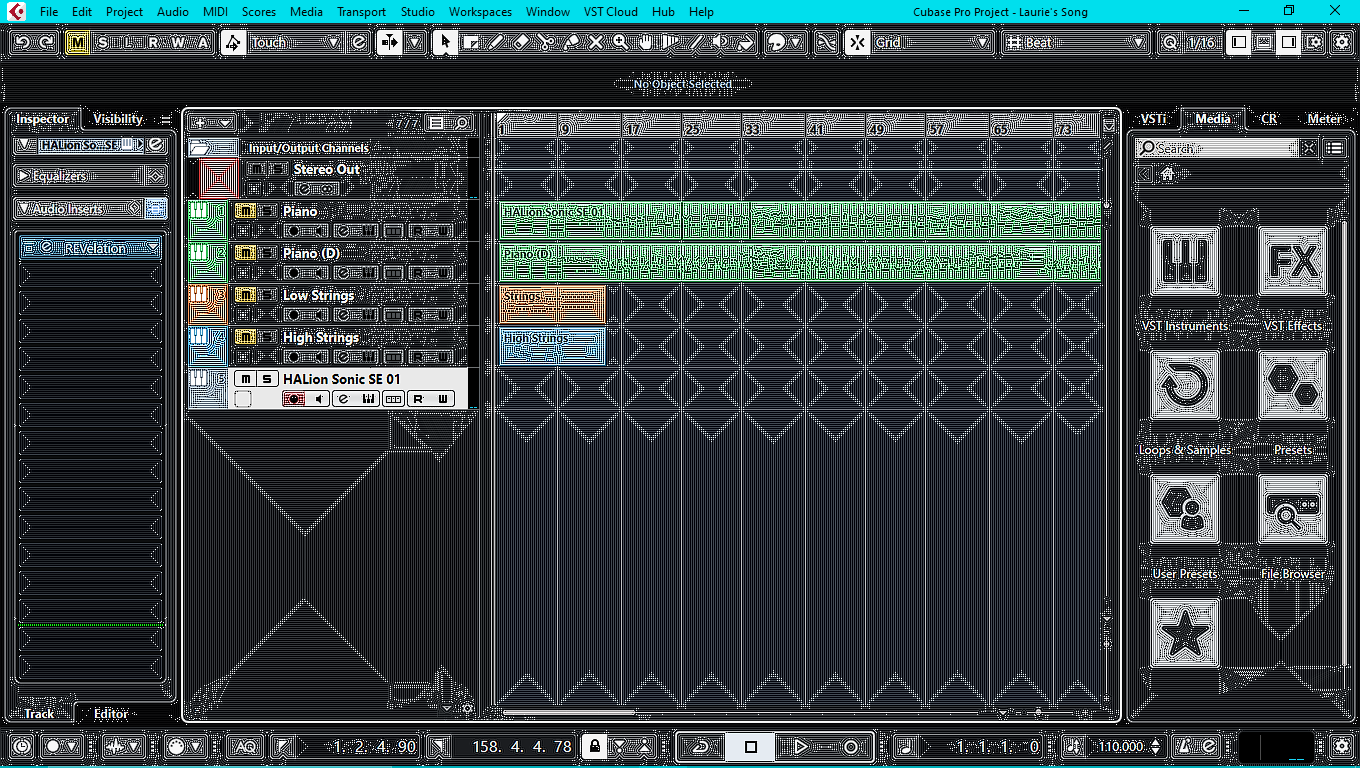Activate the transport Cycle loop button
The height and width of the screenshot is (768, 1360).
tap(701, 746)
